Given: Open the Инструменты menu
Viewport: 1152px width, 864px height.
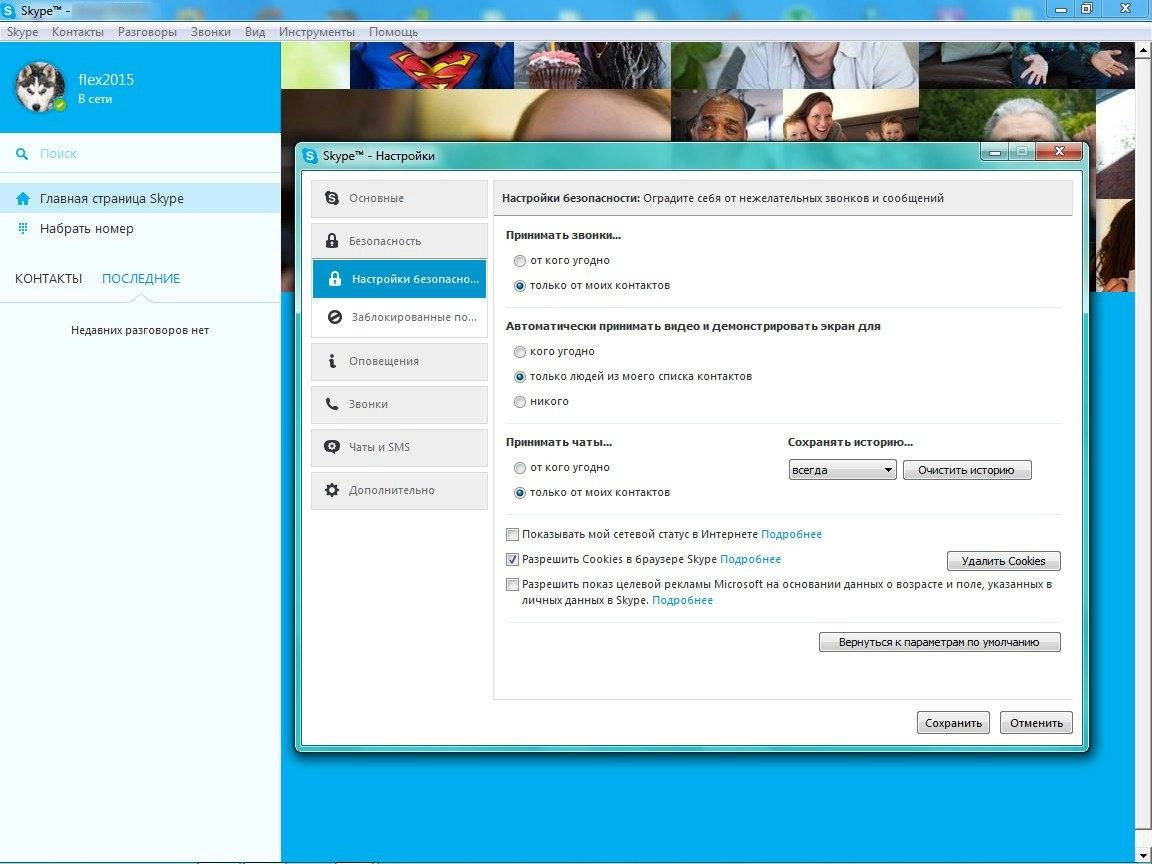Looking at the screenshot, I should click(x=317, y=32).
